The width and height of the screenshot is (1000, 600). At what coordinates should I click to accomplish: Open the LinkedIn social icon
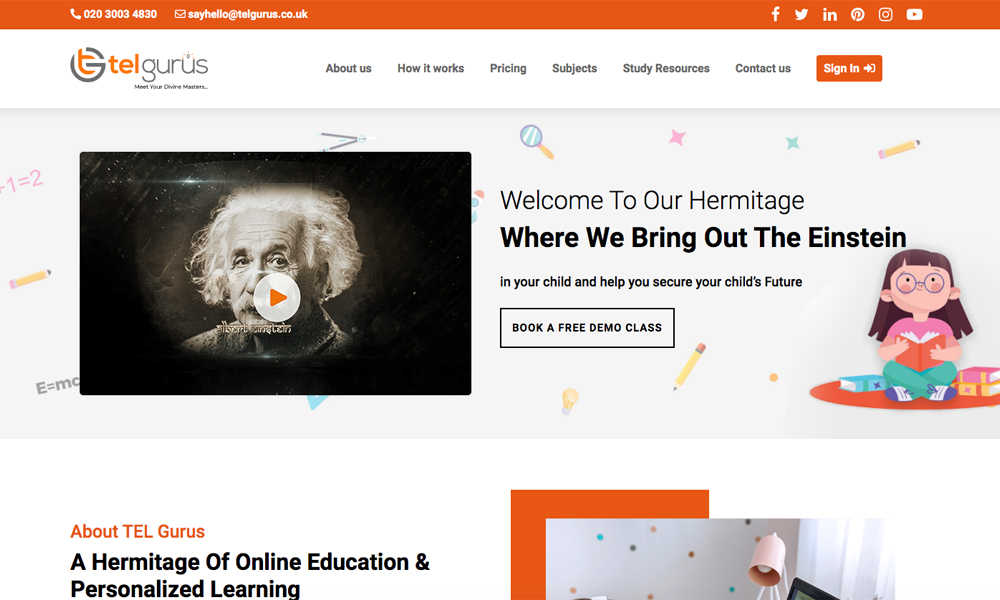829,14
